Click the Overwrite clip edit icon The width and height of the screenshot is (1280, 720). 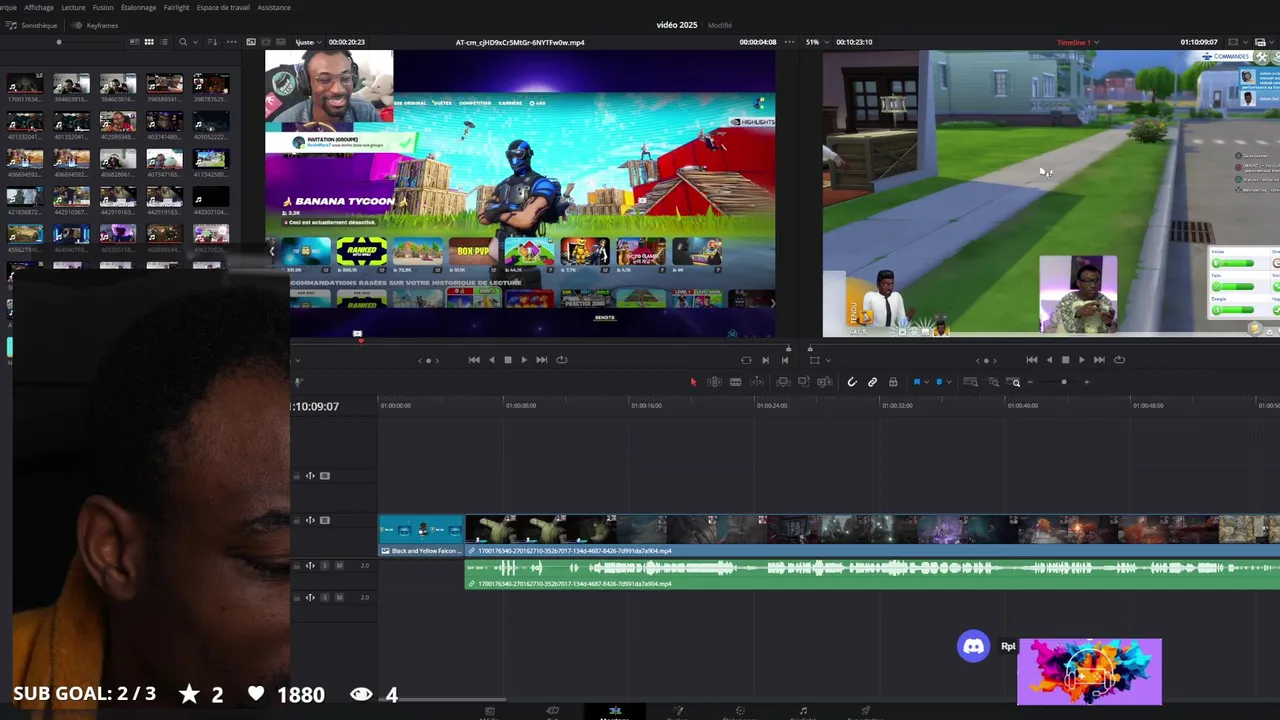coord(803,382)
